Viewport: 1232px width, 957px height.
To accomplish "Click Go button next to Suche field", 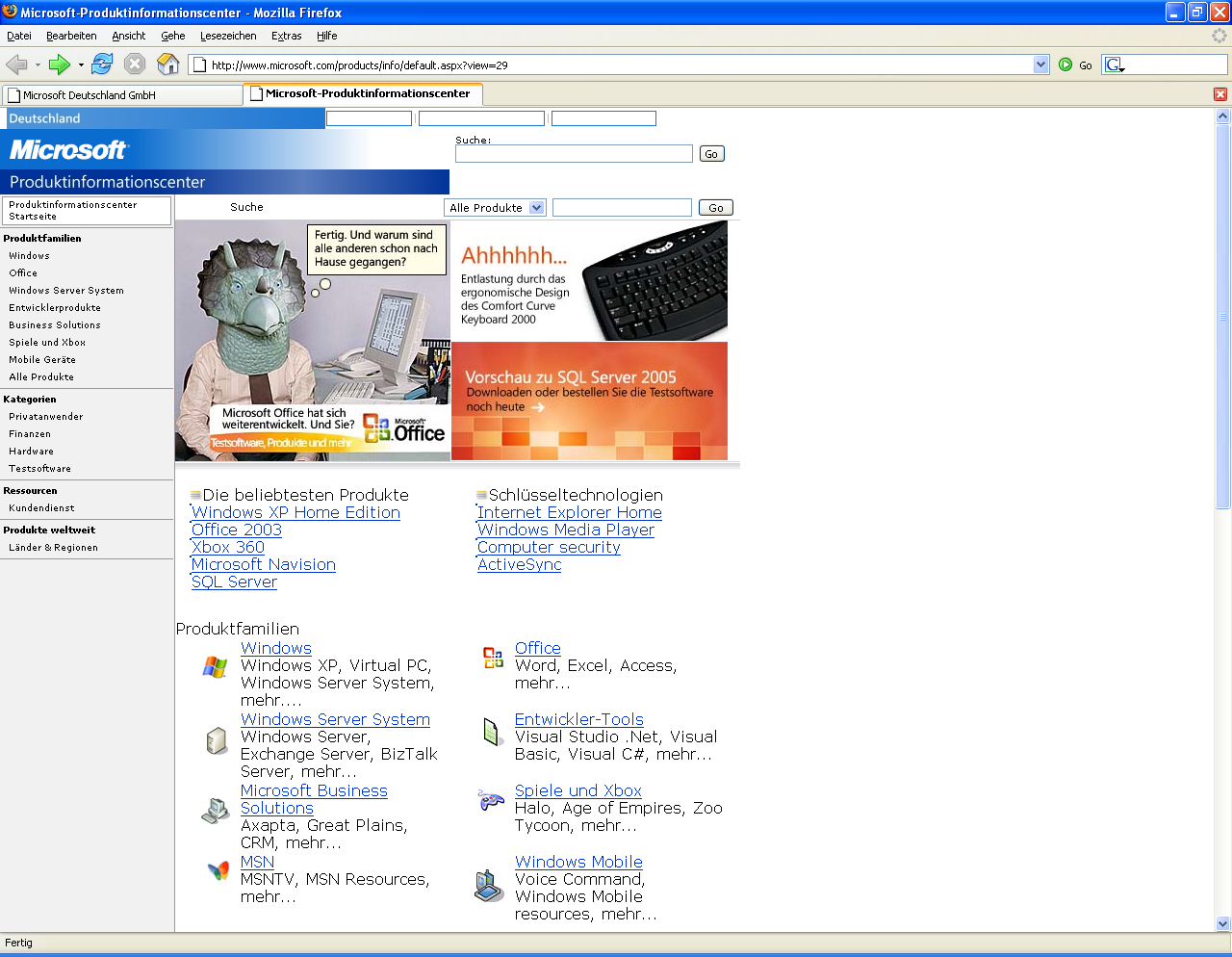I will 711,154.
